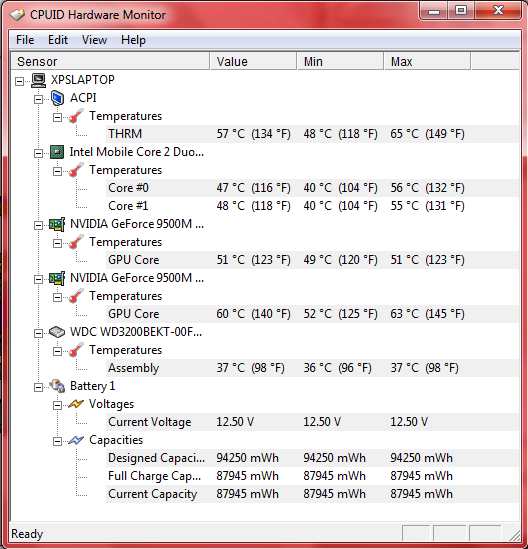Click the XPSLAPTOP label
Image resolution: width=528 pixels, height=549 pixels.
pyautogui.click(x=83, y=80)
